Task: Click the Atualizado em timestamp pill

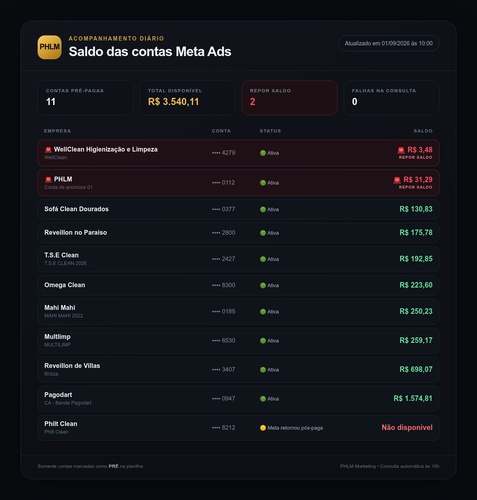Action: 389,43
